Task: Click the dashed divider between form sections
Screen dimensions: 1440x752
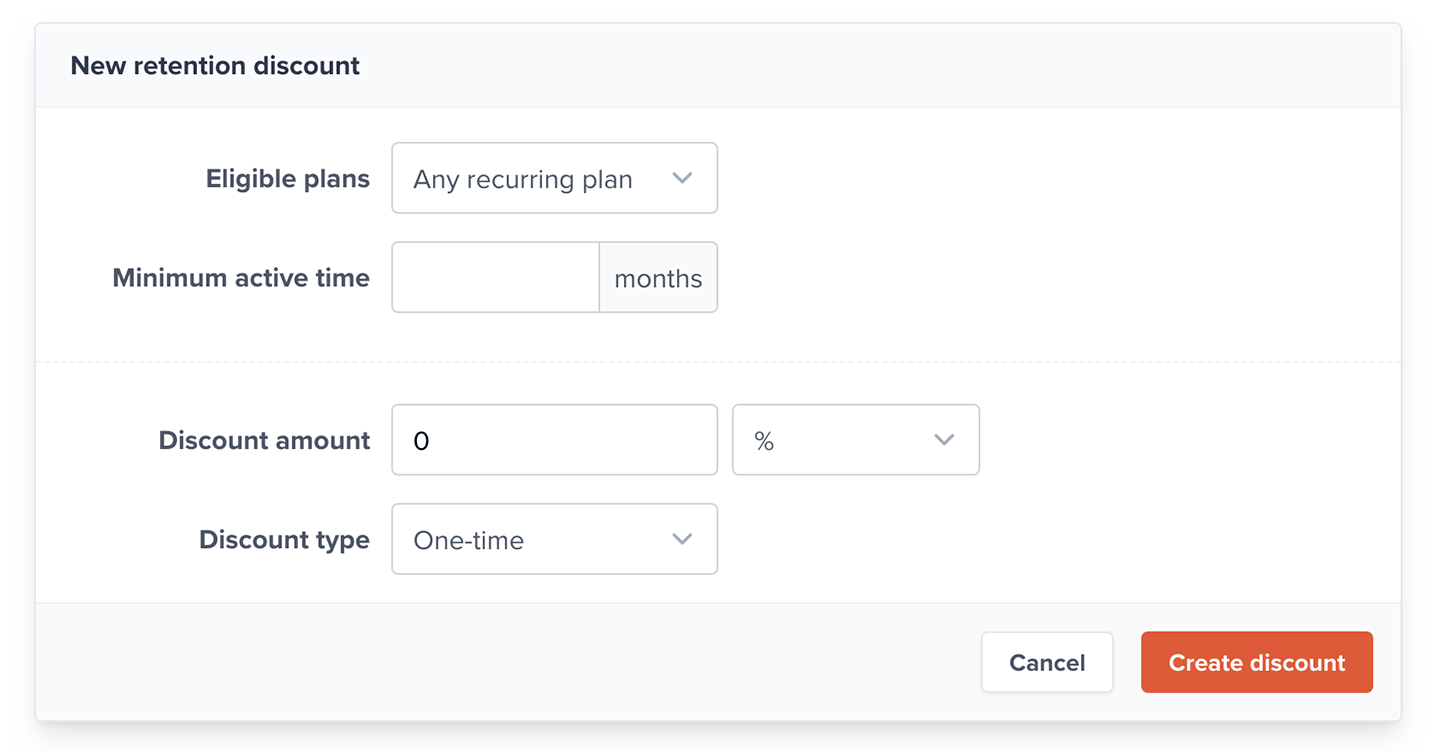Action: pos(718,362)
